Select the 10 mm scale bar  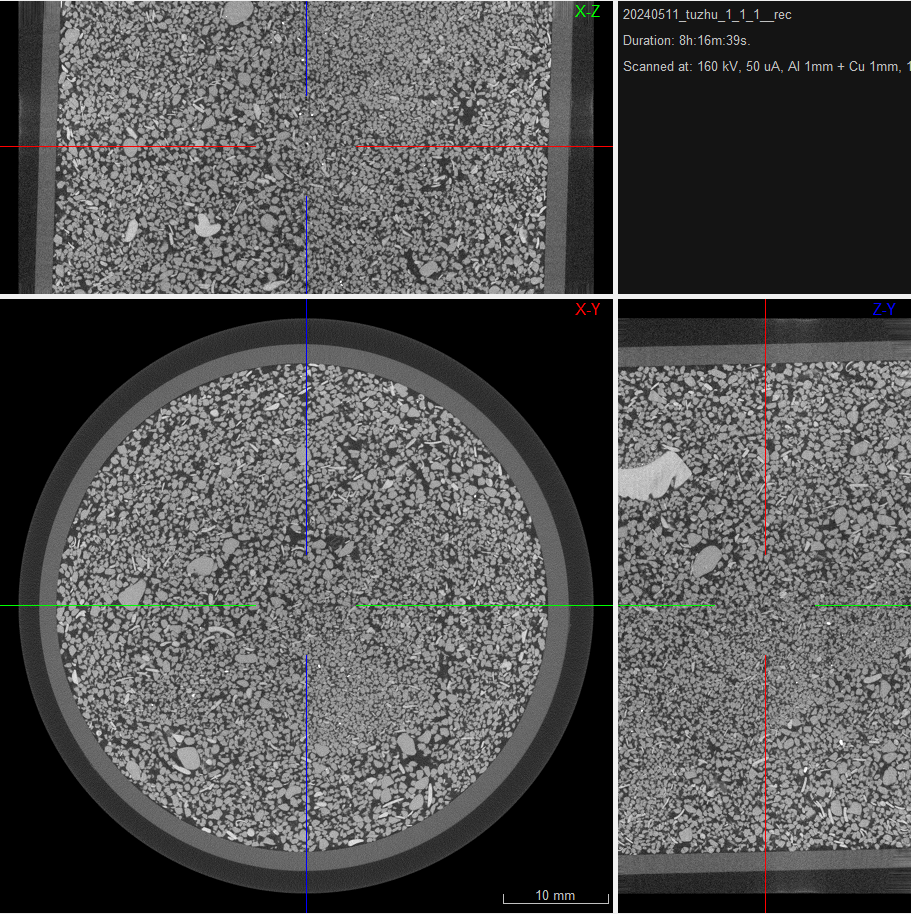pyautogui.click(x=555, y=895)
